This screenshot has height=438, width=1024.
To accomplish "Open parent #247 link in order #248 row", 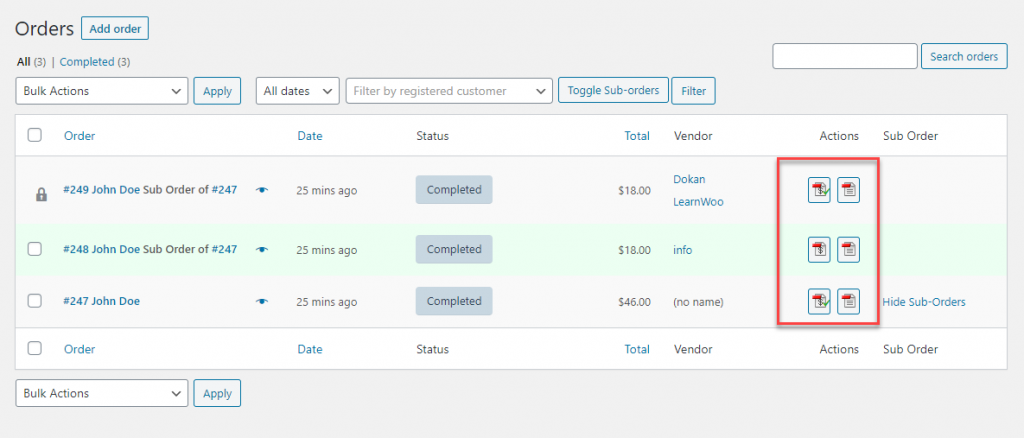I will [224, 249].
